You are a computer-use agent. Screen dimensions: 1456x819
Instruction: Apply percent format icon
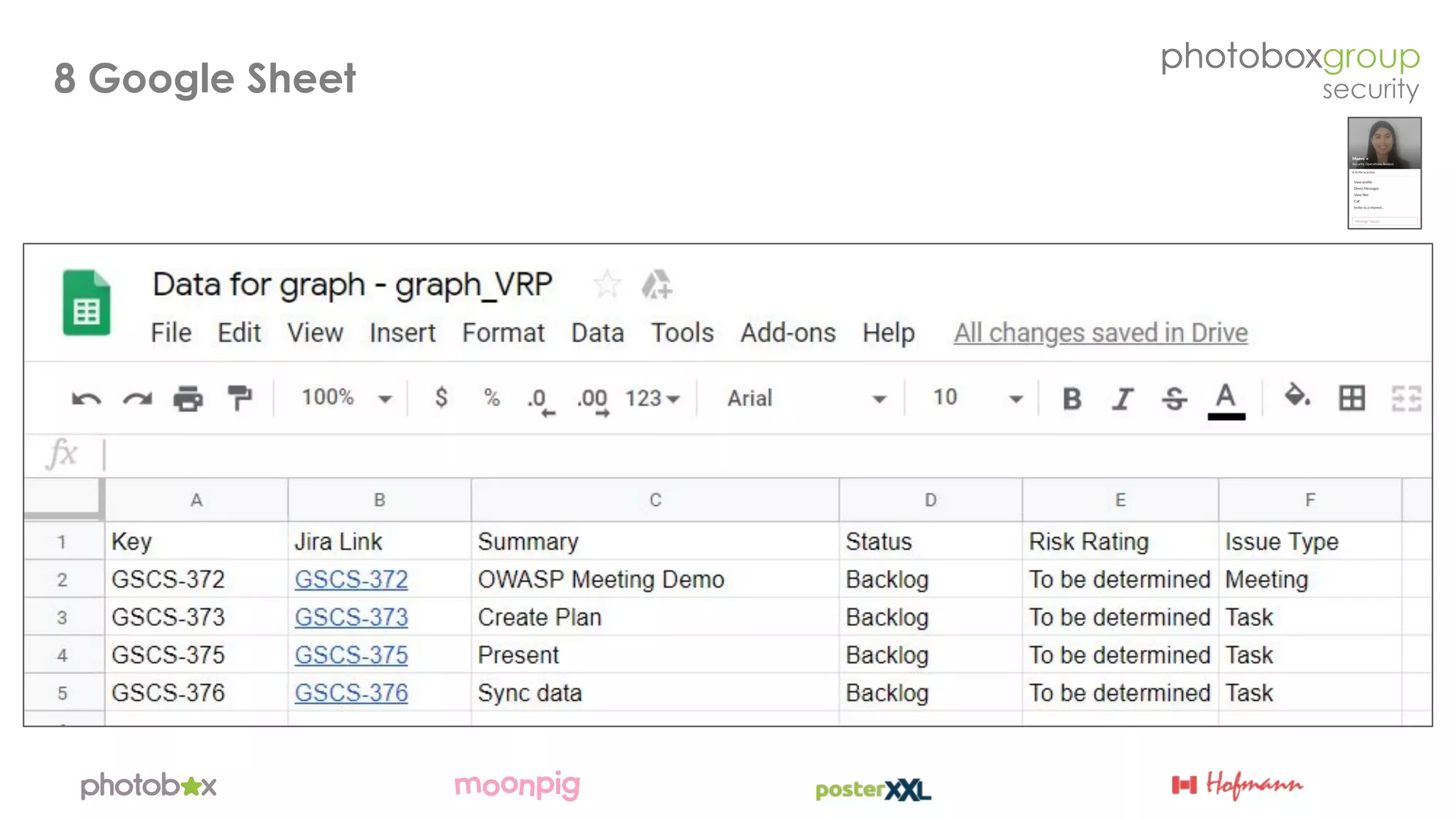(491, 397)
